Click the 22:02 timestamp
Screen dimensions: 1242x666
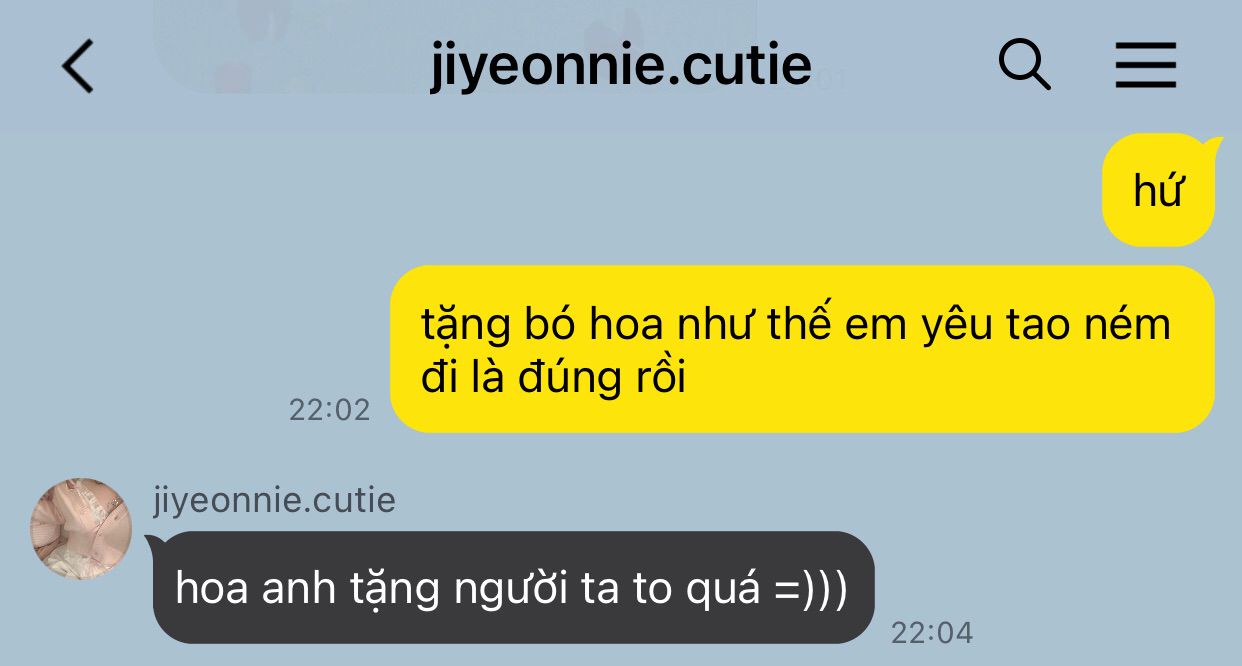329,410
